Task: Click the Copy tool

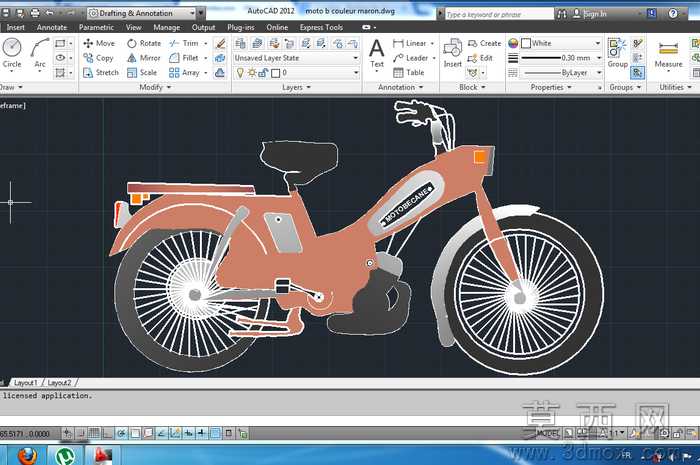Action: click(x=98, y=58)
